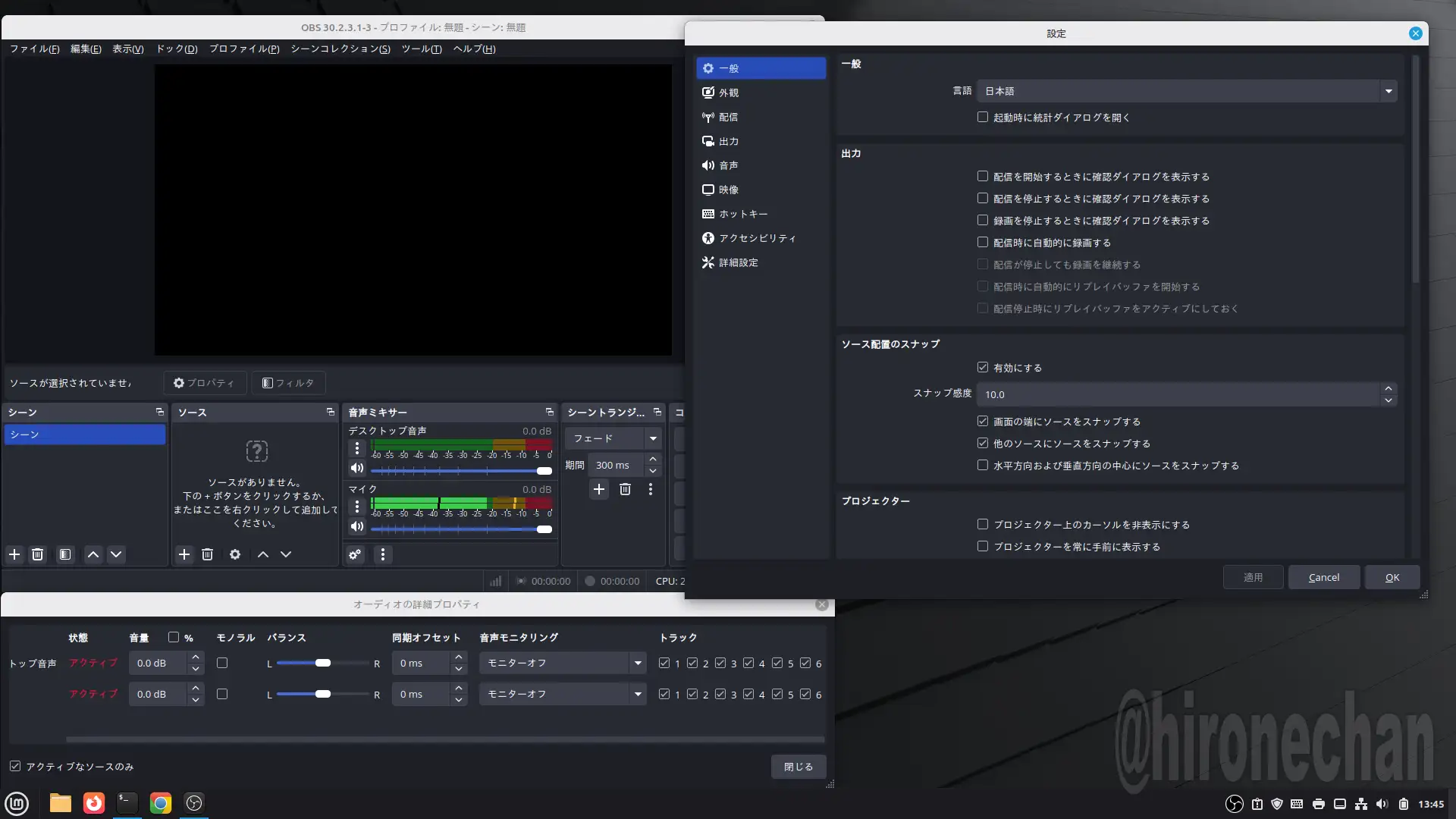Enable 配信時に自動的に録画する checkbox
This screenshot has width=1456, height=819.
tap(983, 243)
